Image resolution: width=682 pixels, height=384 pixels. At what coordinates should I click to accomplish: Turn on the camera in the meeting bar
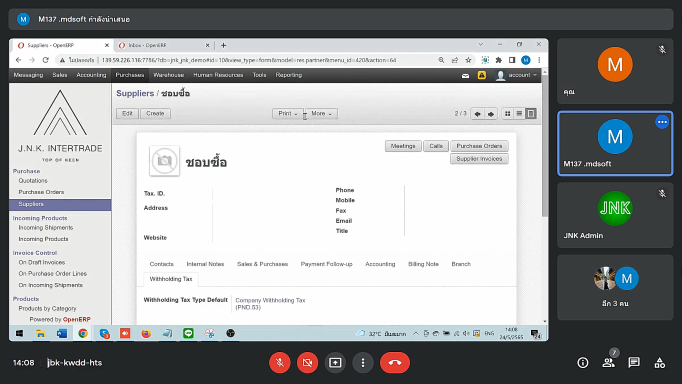tap(308, 362)
